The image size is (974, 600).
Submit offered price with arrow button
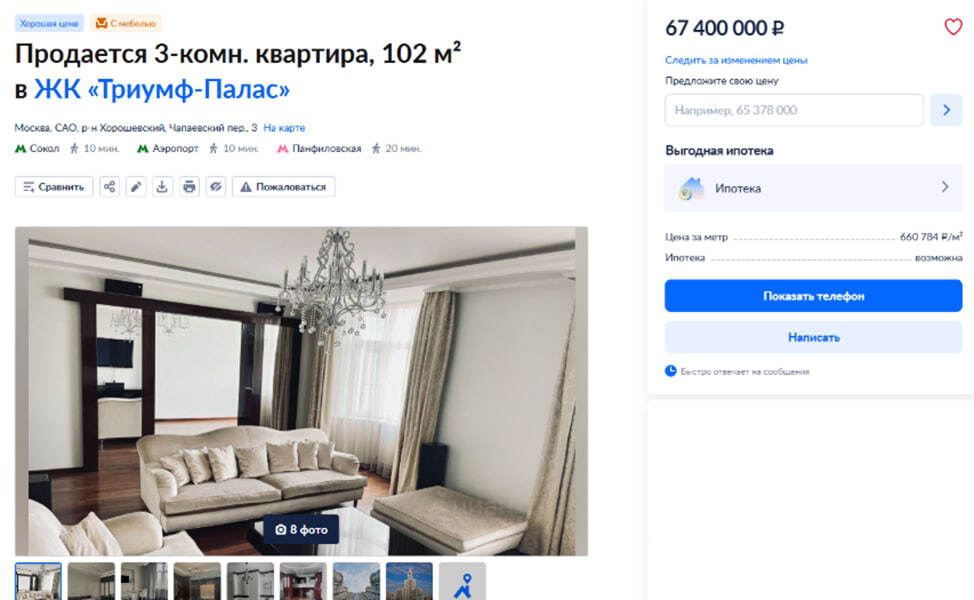click(x=946, y=110)
